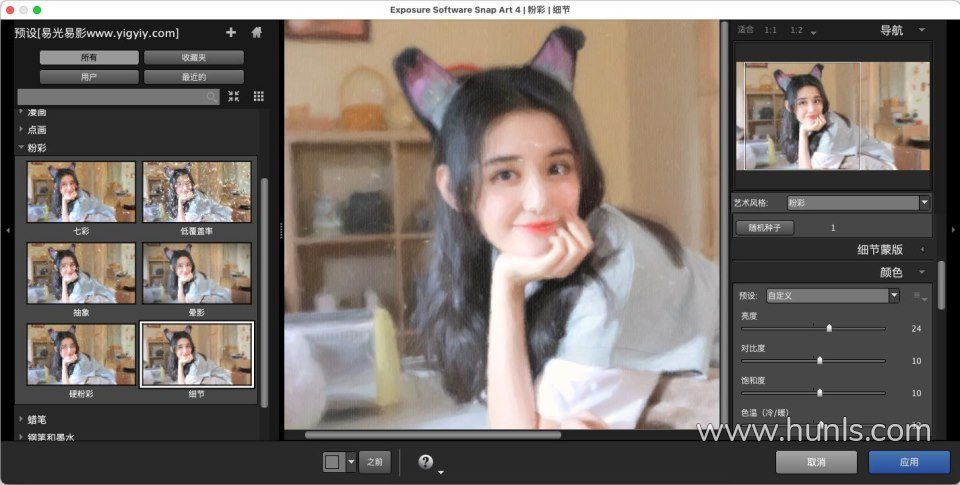960x485 pixels.
Task: Select the 抽象 preset thumbnail
Action: pyautogui.click(x=81, y=273)
